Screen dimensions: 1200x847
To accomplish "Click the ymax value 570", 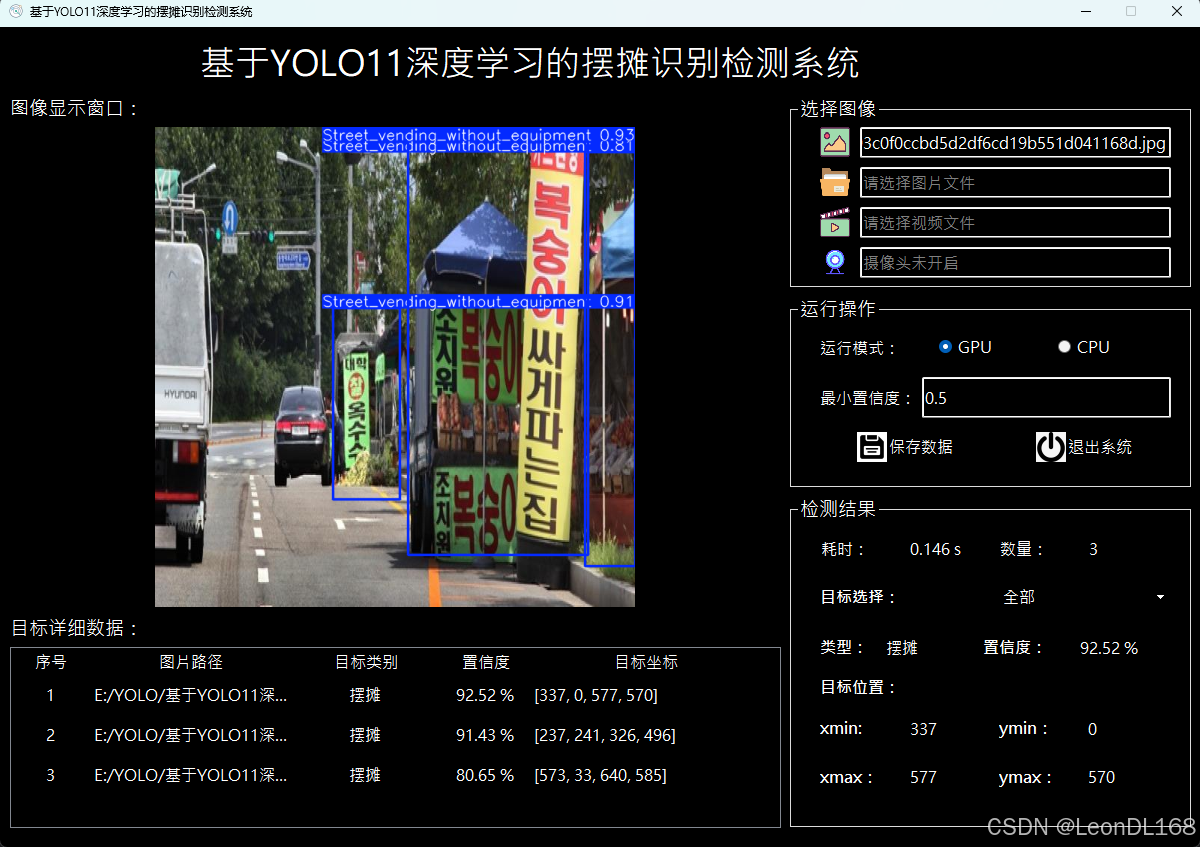I will [1101, 777].
